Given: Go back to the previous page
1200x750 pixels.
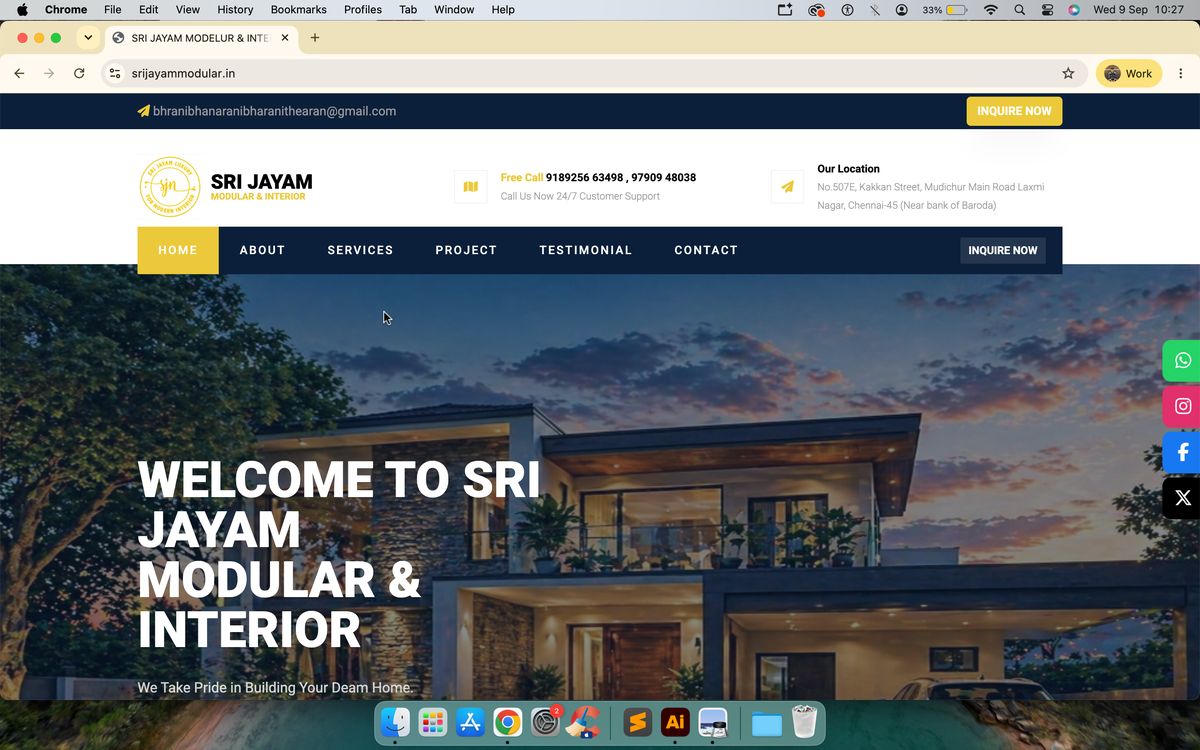Looking at the screenshot, I should click(19, 73).
